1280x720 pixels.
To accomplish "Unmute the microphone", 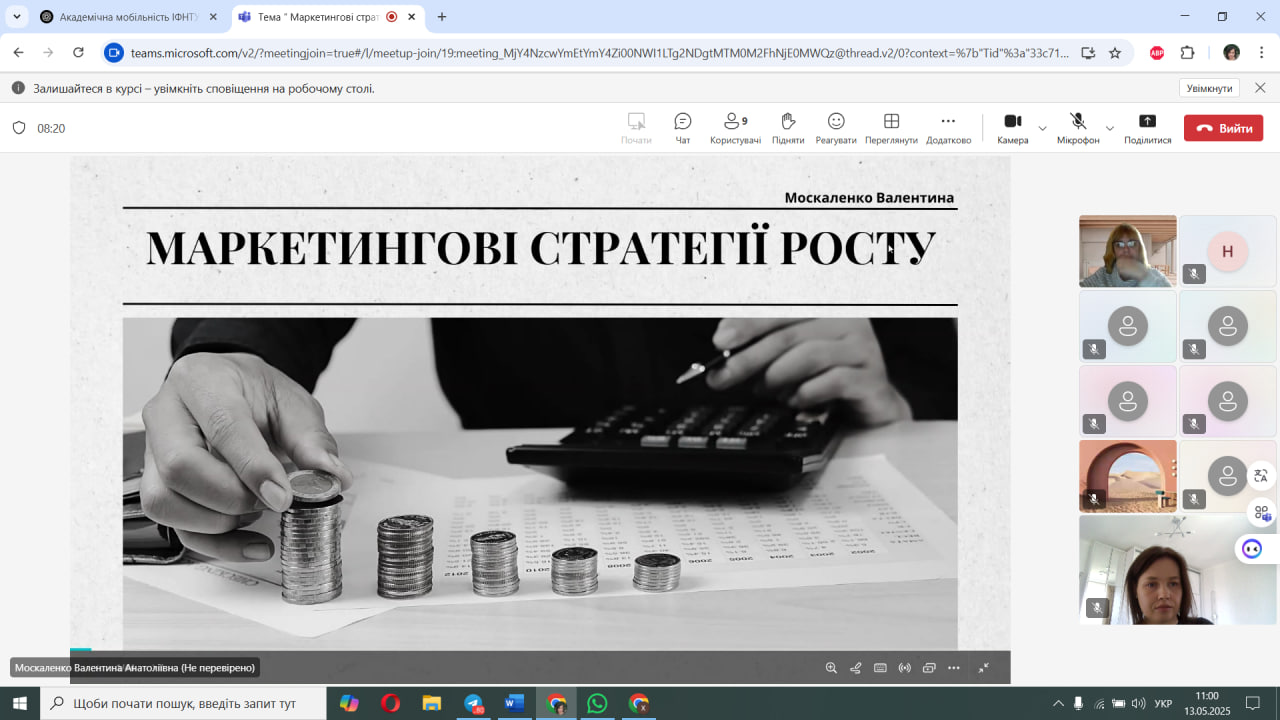I will pos(1078,127).
